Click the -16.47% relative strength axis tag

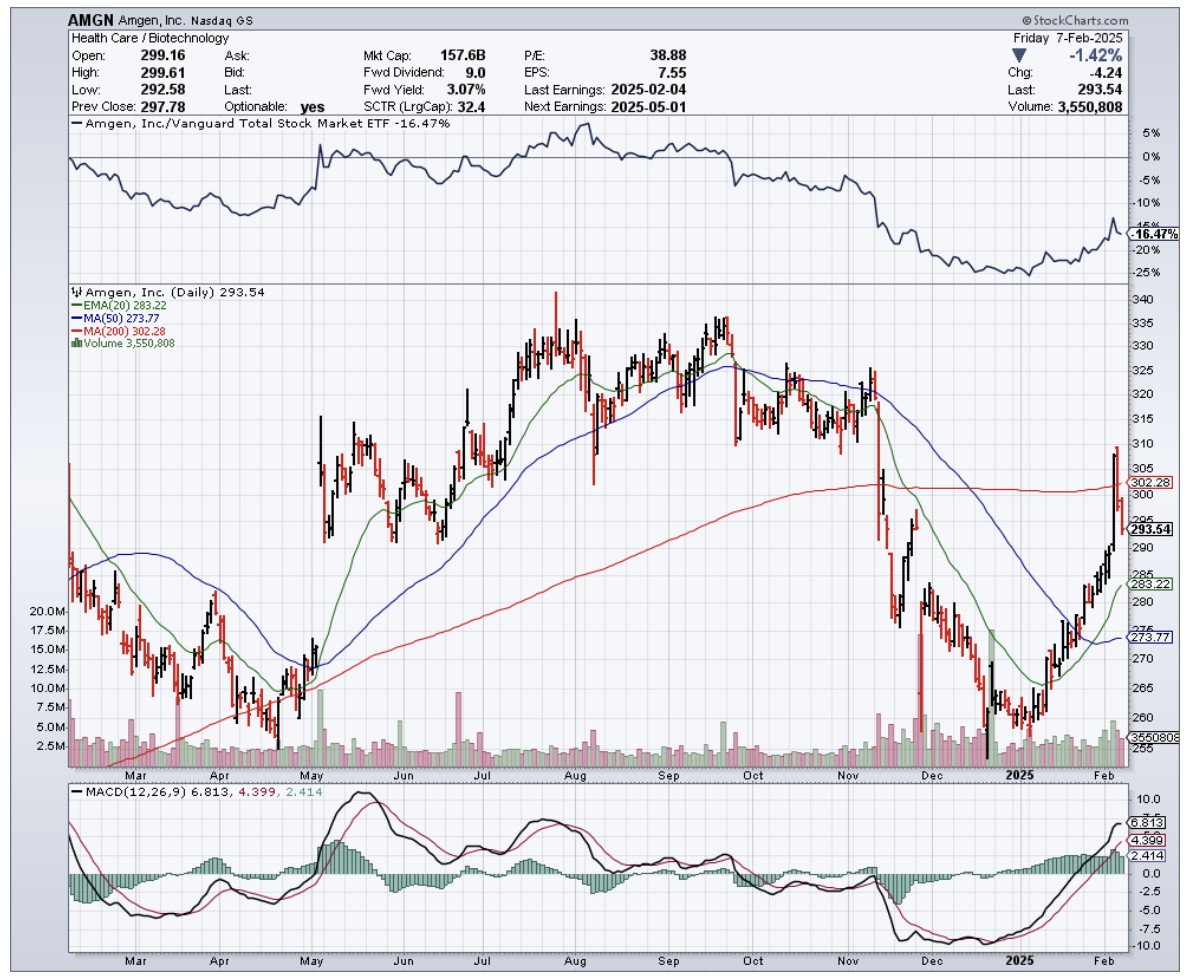pyautogui.click(x=1150, y=234)
